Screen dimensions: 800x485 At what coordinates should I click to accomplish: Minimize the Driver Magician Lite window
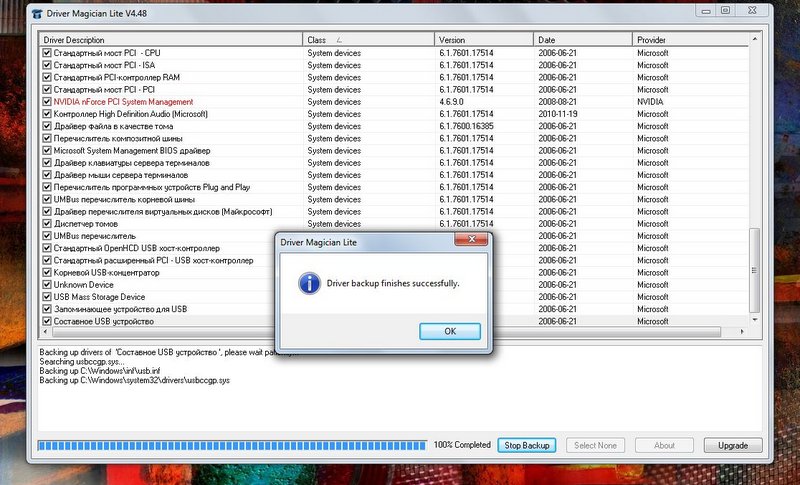coord(706,11)
